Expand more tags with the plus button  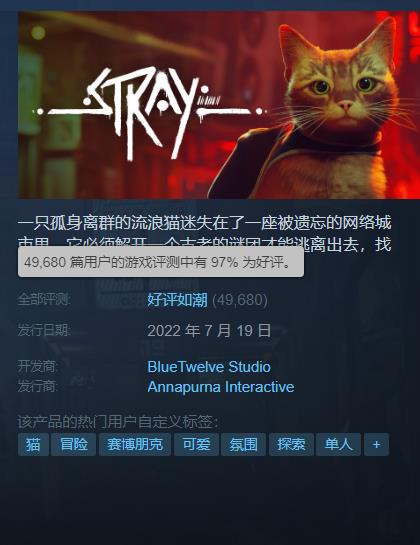click(376, 444)
